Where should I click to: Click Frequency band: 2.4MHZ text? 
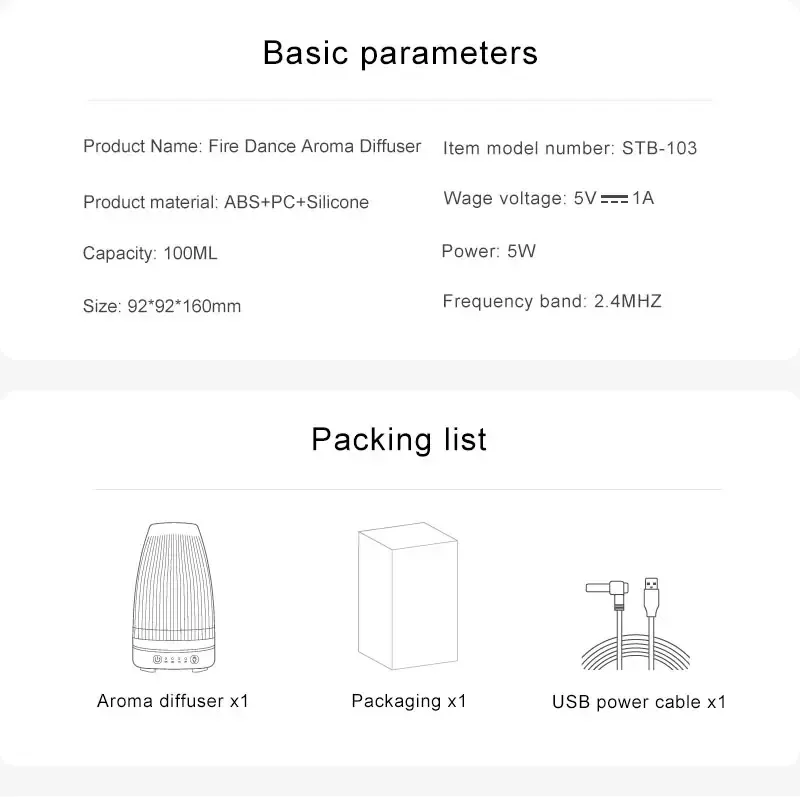pyautogui.click(x=552, y=301)
